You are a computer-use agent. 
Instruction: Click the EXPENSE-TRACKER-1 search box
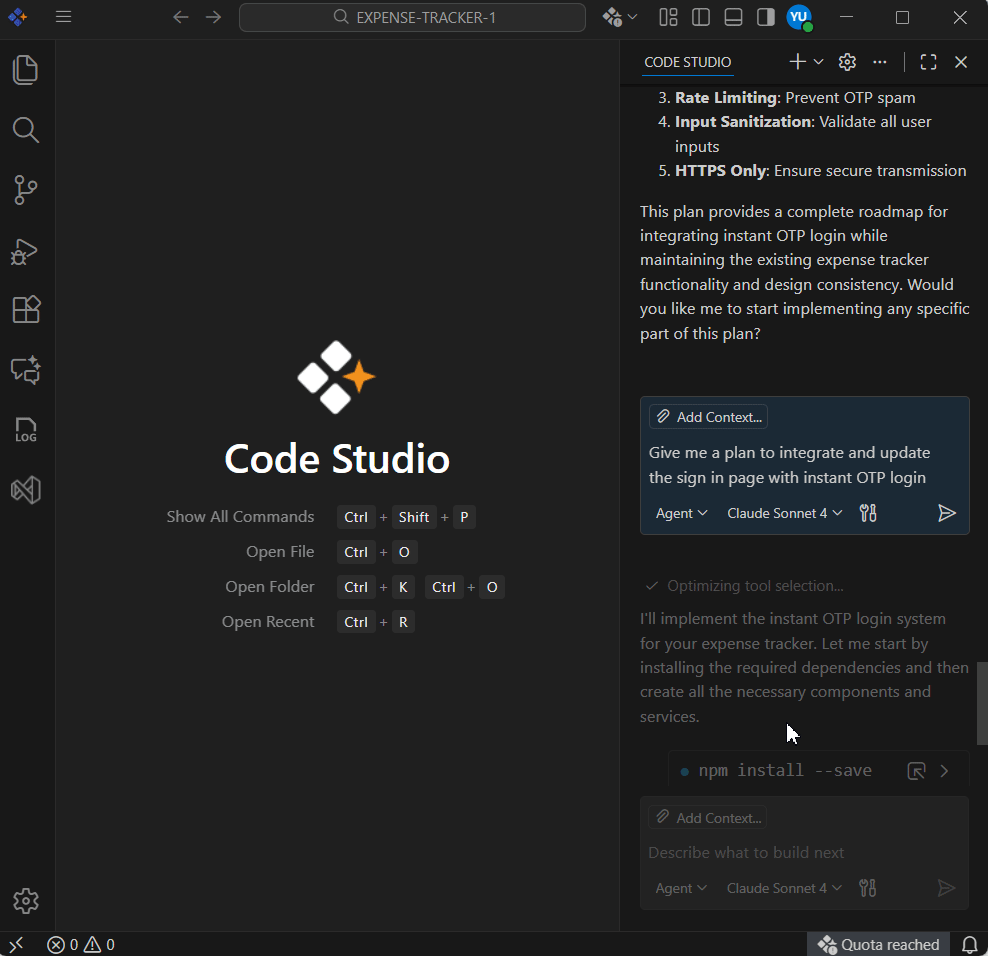click(x=412, y=17)
